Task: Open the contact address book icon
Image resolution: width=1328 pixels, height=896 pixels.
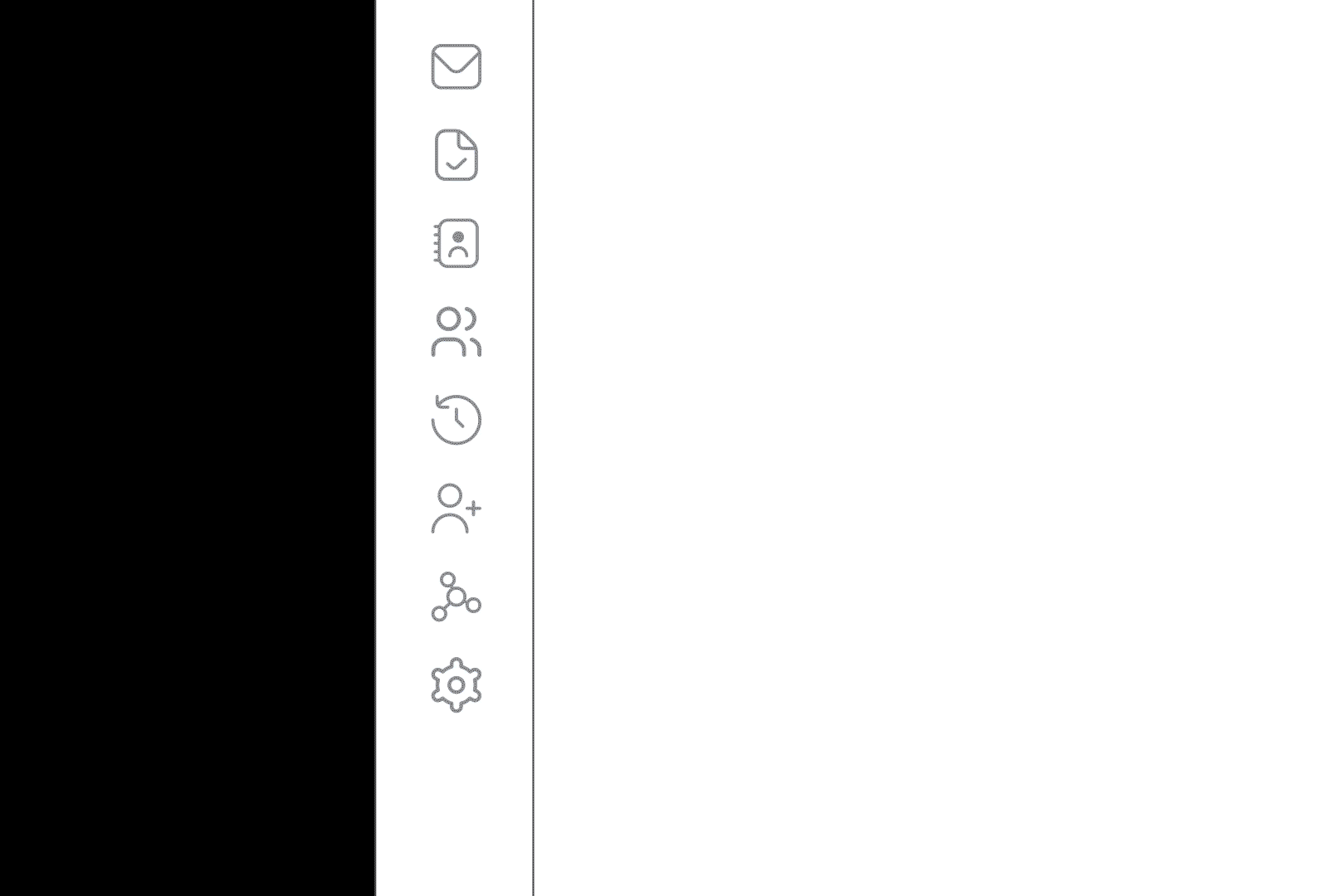Action: pyautogui.click(x=456, y=243)
